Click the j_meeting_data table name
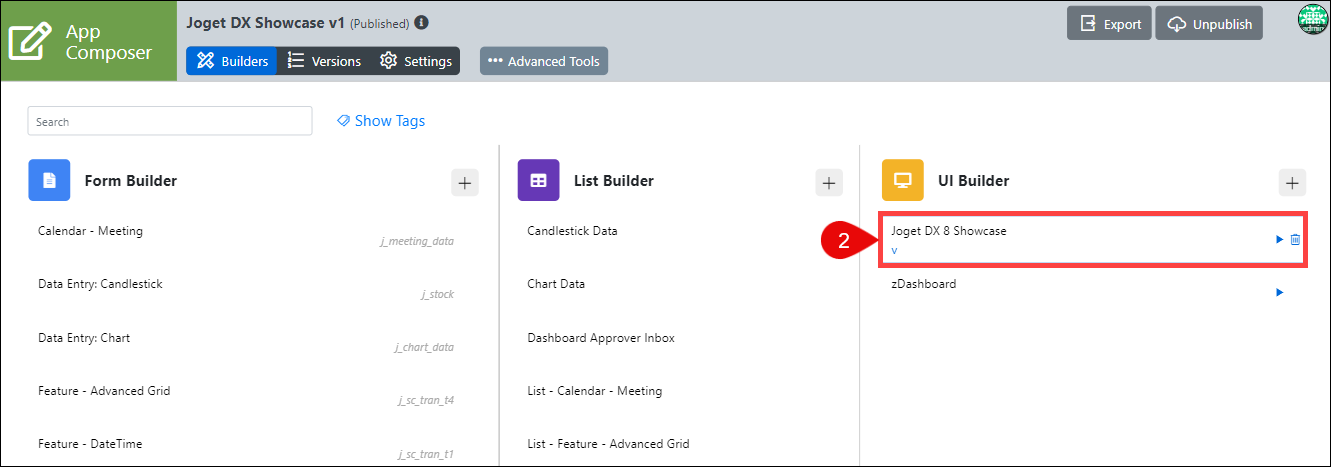Viewport: 1331px width, 467px height. tap(417, 242)
